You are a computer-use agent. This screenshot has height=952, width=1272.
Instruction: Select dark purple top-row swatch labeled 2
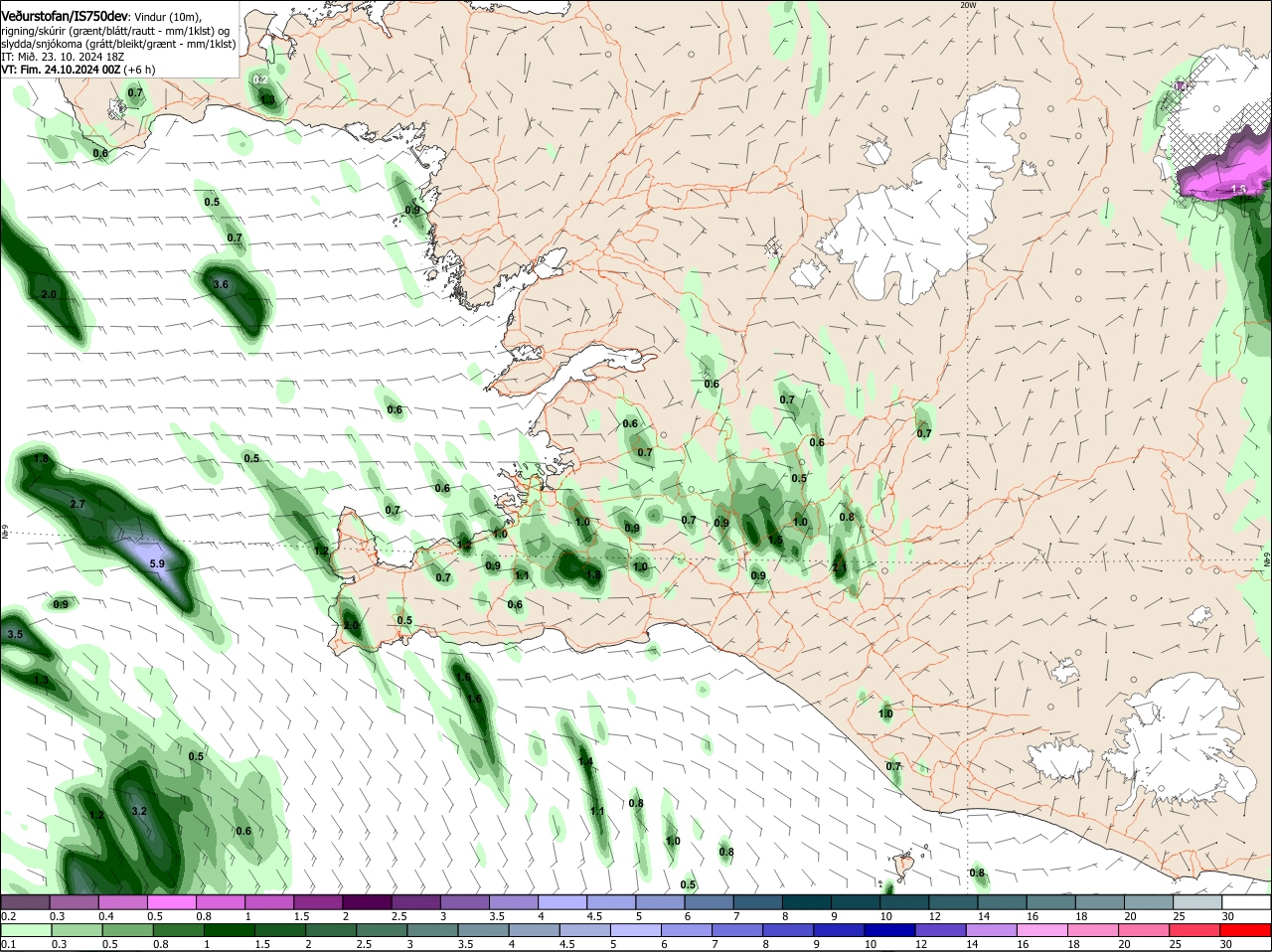click(x=367, y=902)
